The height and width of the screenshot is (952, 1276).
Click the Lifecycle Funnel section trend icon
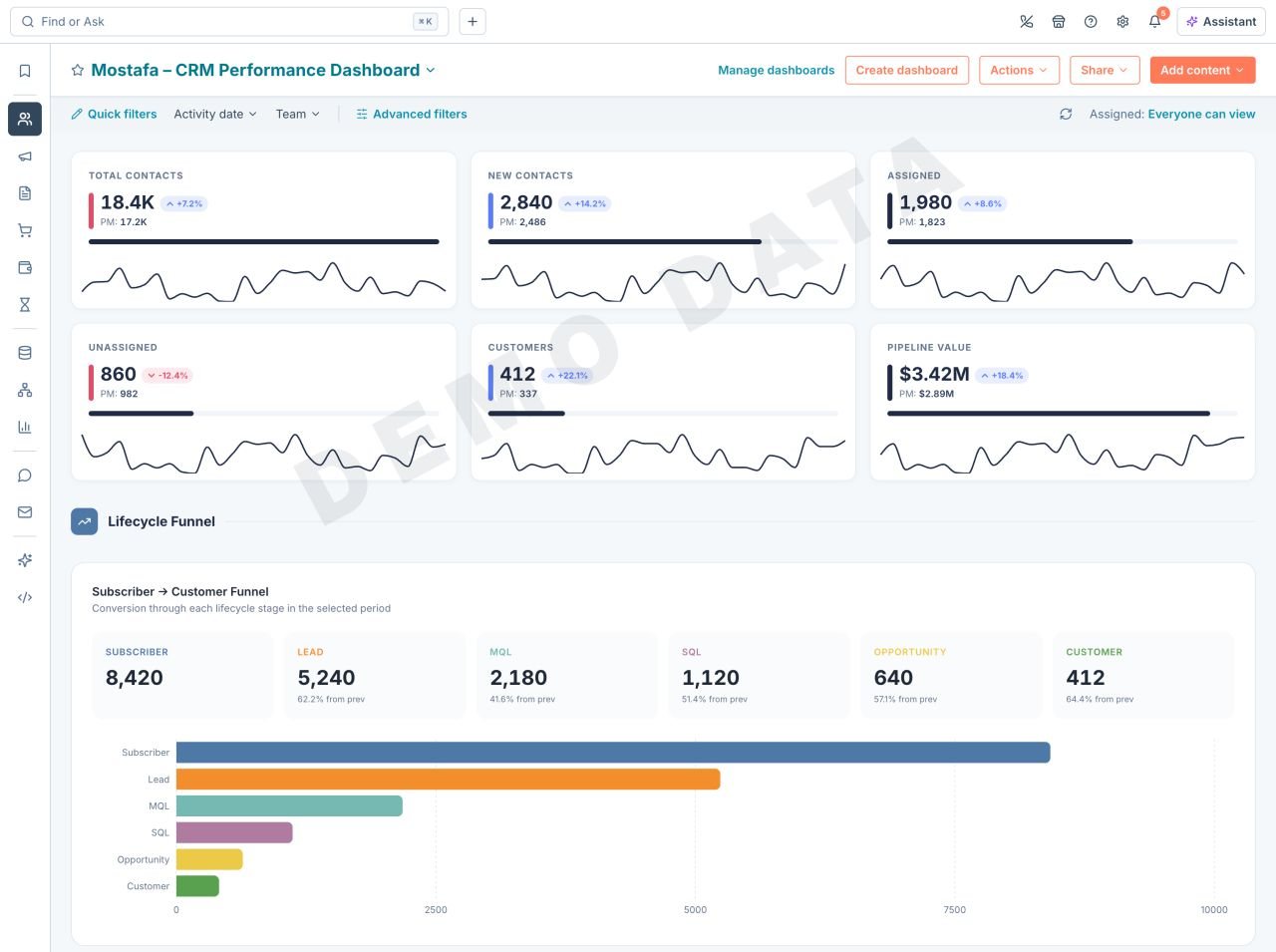point(85,521)
